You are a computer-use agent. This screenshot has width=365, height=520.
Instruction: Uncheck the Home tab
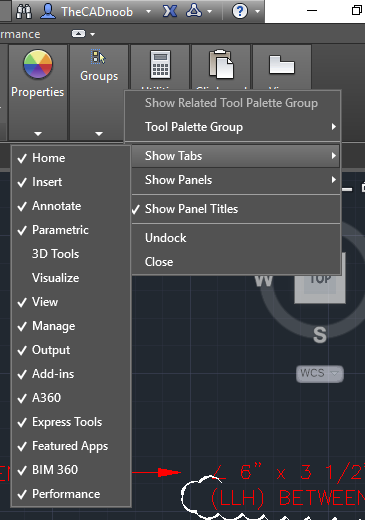(x=71, y=158)
